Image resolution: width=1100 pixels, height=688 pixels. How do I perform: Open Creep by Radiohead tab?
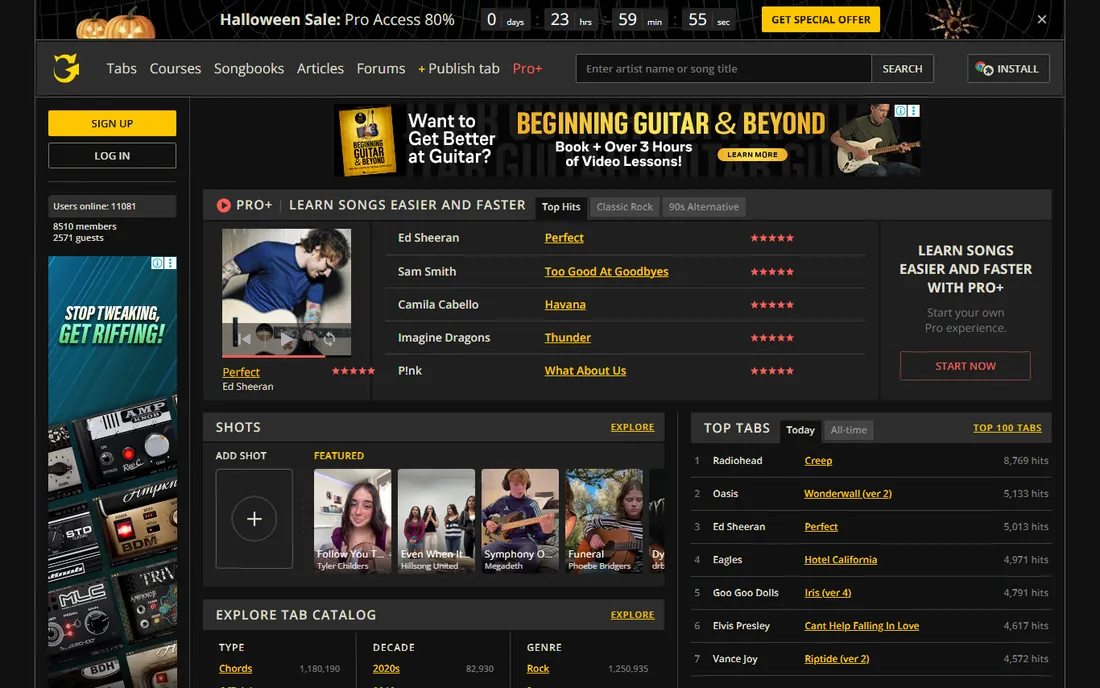pos(818,461)
